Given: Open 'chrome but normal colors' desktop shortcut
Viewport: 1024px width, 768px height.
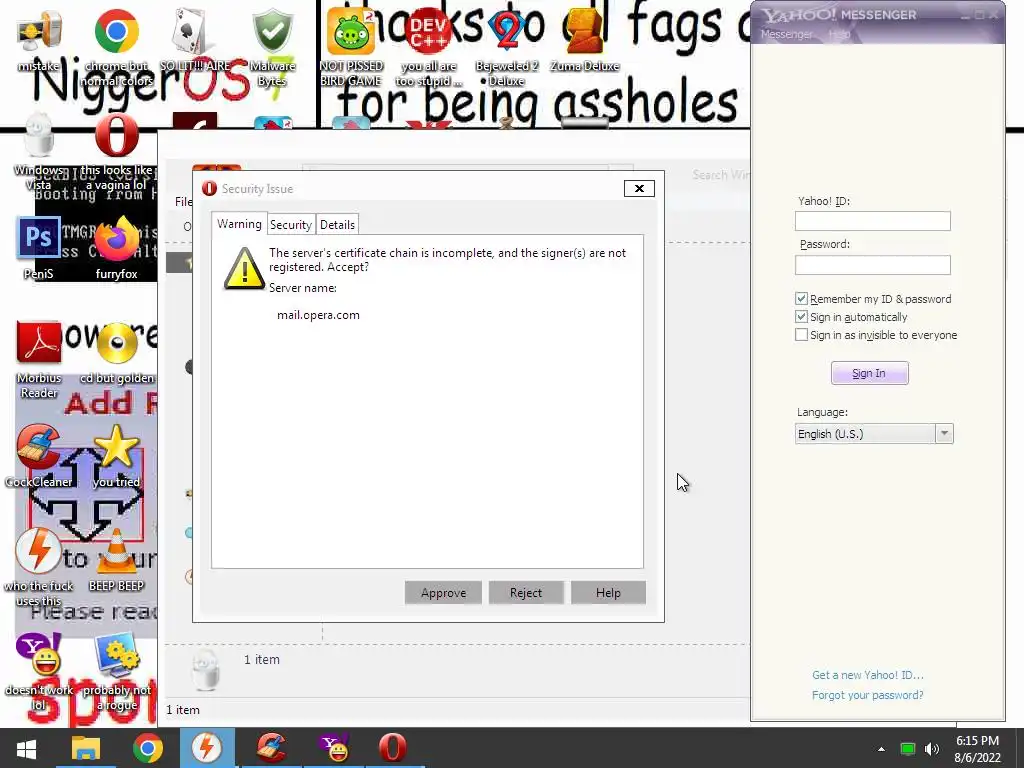Looking at the screenshot, I should pos(116,46).
